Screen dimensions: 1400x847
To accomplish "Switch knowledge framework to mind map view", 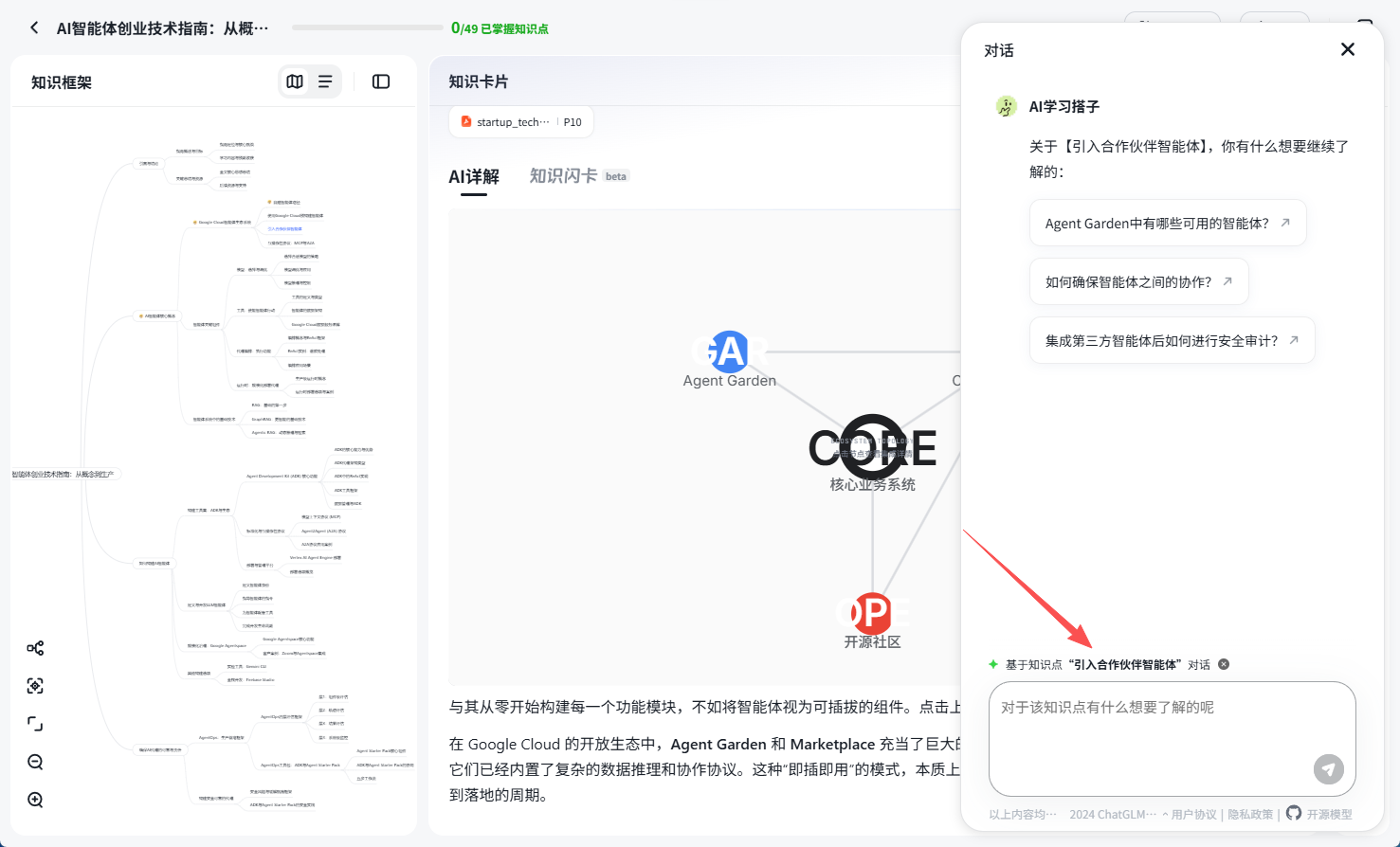I will pos(295,81).
